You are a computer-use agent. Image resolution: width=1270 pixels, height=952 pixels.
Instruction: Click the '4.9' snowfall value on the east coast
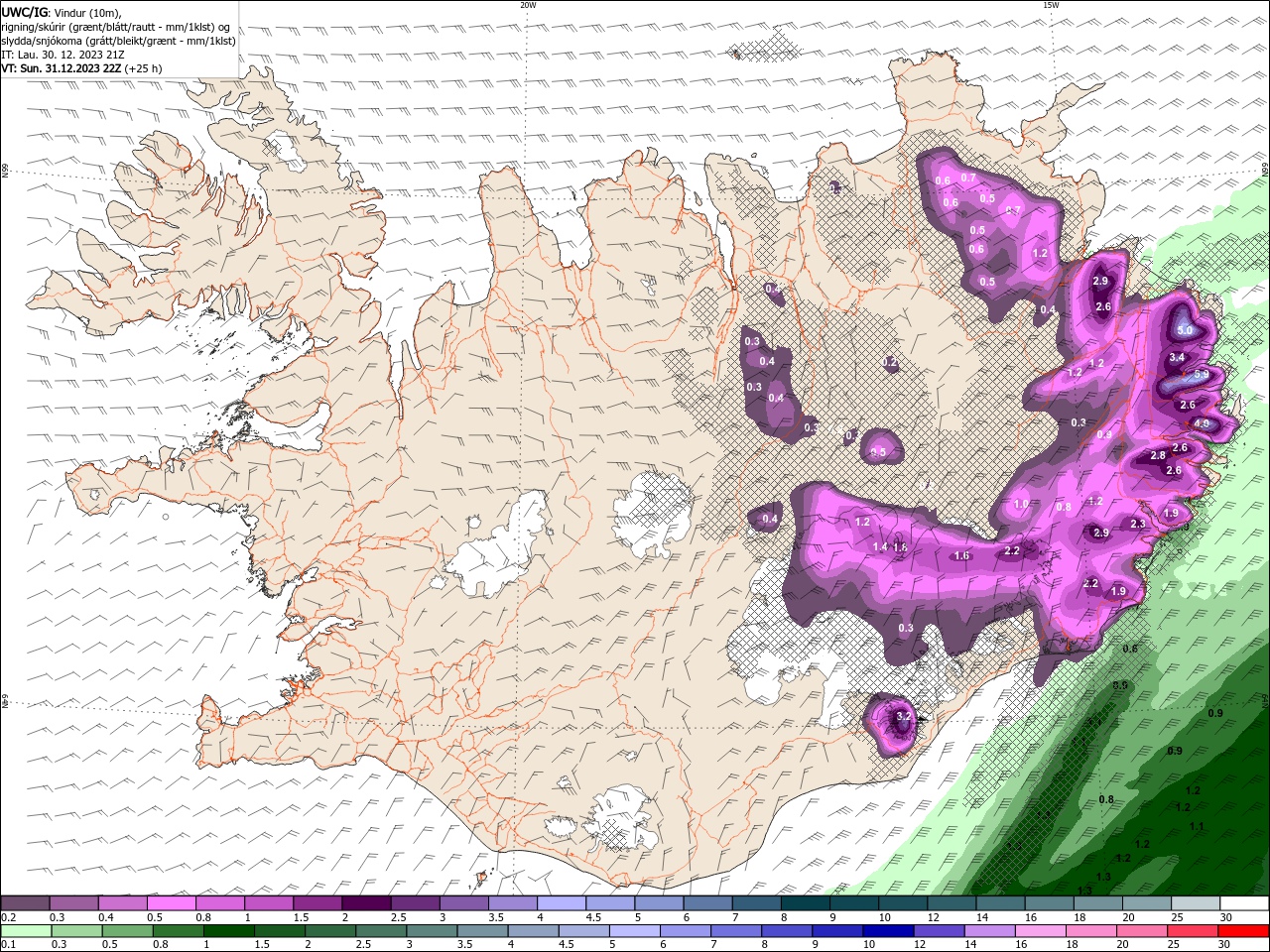point(1202,423)
